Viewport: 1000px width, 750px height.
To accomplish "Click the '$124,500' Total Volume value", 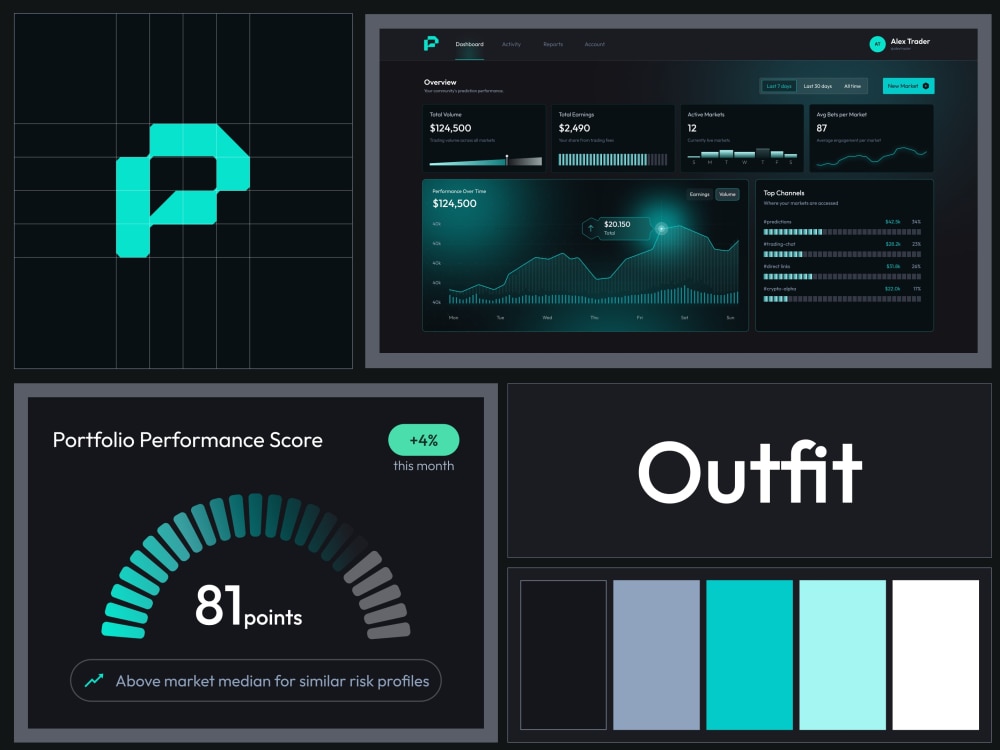I will [x=450, y=128].
